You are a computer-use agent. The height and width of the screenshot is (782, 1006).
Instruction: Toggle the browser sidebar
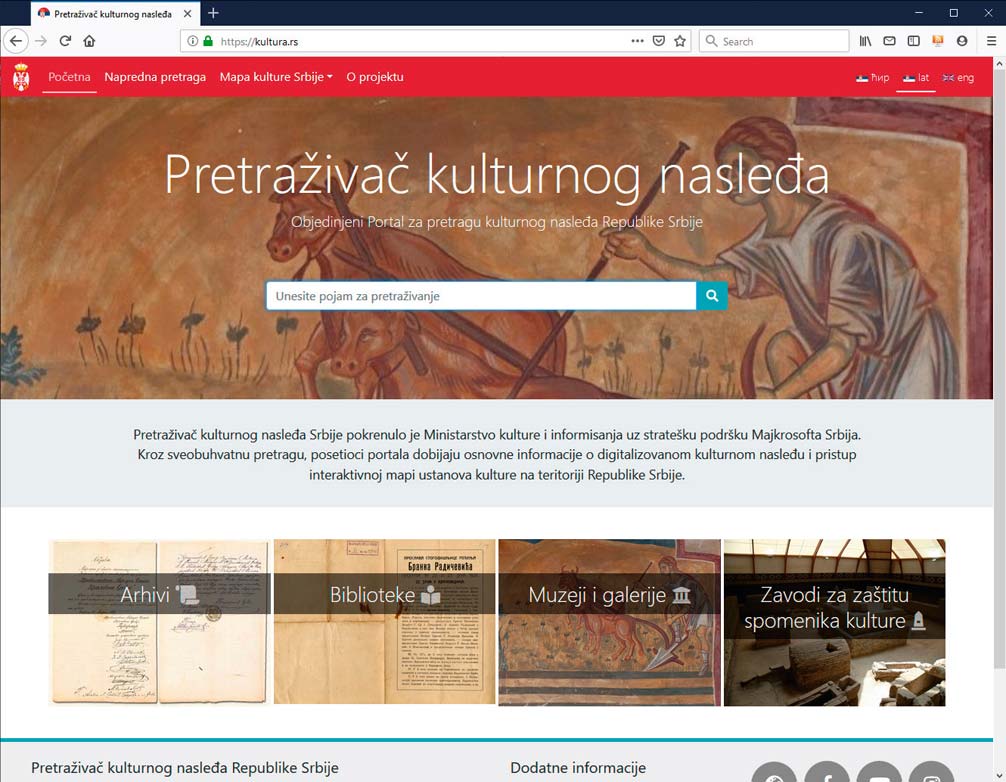[x=914, y=41]
